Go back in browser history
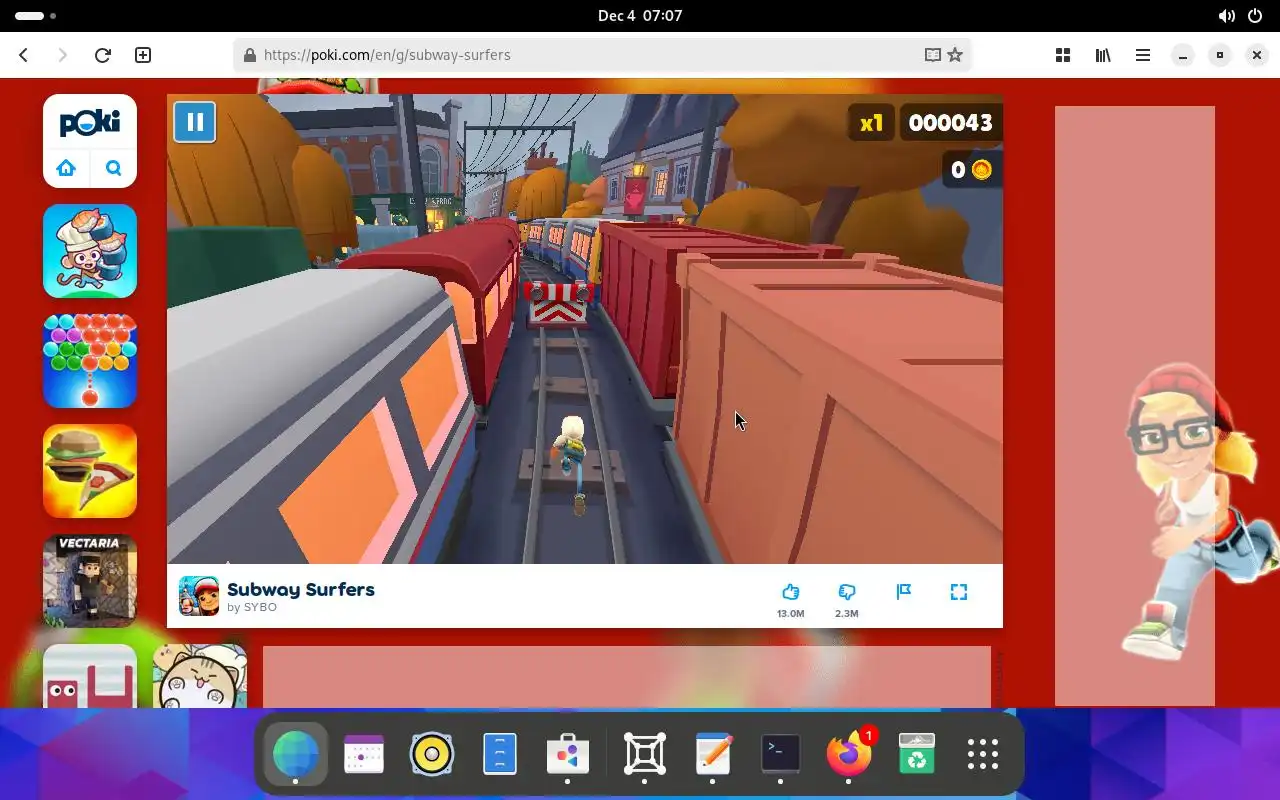 click(x=24, y=55)
